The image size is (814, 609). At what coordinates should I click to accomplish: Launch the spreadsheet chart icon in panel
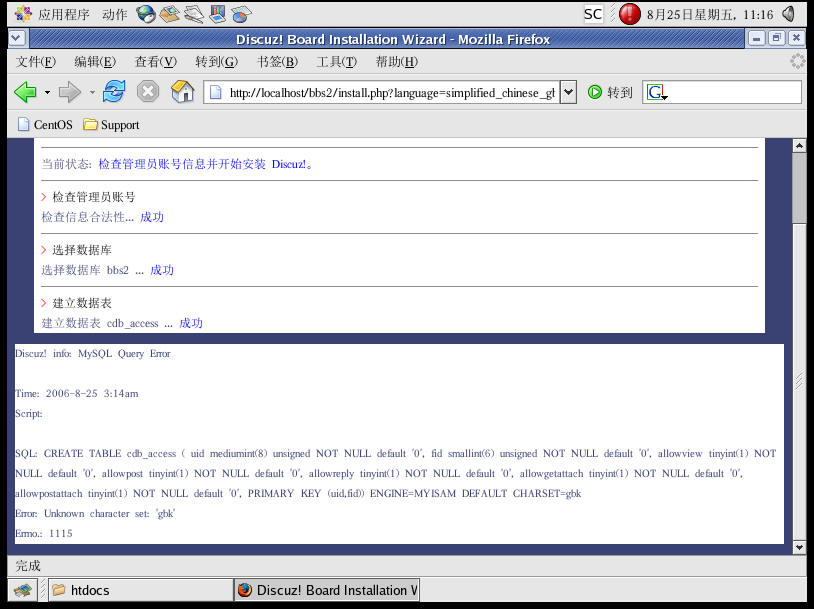240,14
